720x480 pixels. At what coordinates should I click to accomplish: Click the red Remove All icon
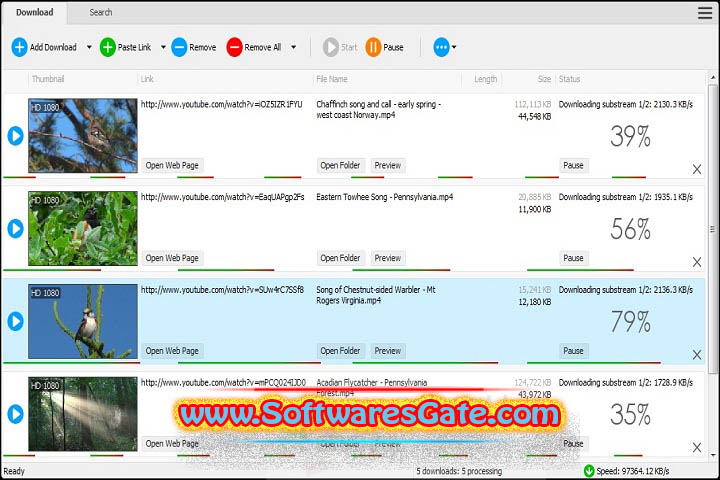coord(234,47)
